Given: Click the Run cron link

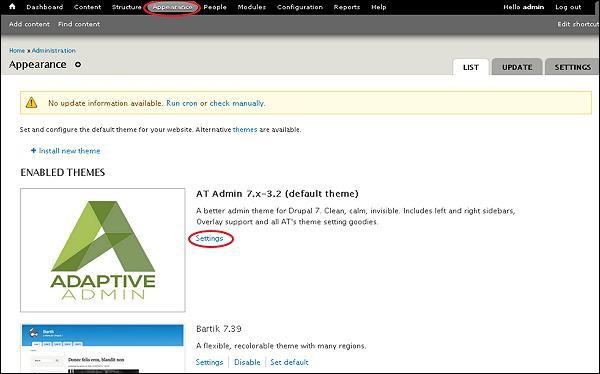Looking at the screenshot, I should click(x=182, y=103).
